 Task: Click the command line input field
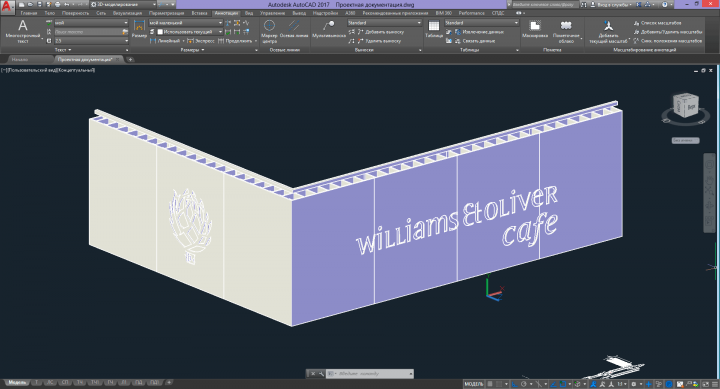click(372, 374)
